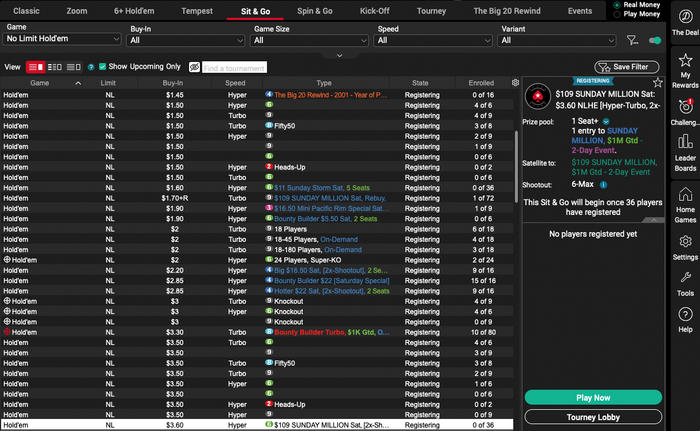Click the Tourney Lobby button
The height and width of the screenshot is (431, 700).
point(593,416)
